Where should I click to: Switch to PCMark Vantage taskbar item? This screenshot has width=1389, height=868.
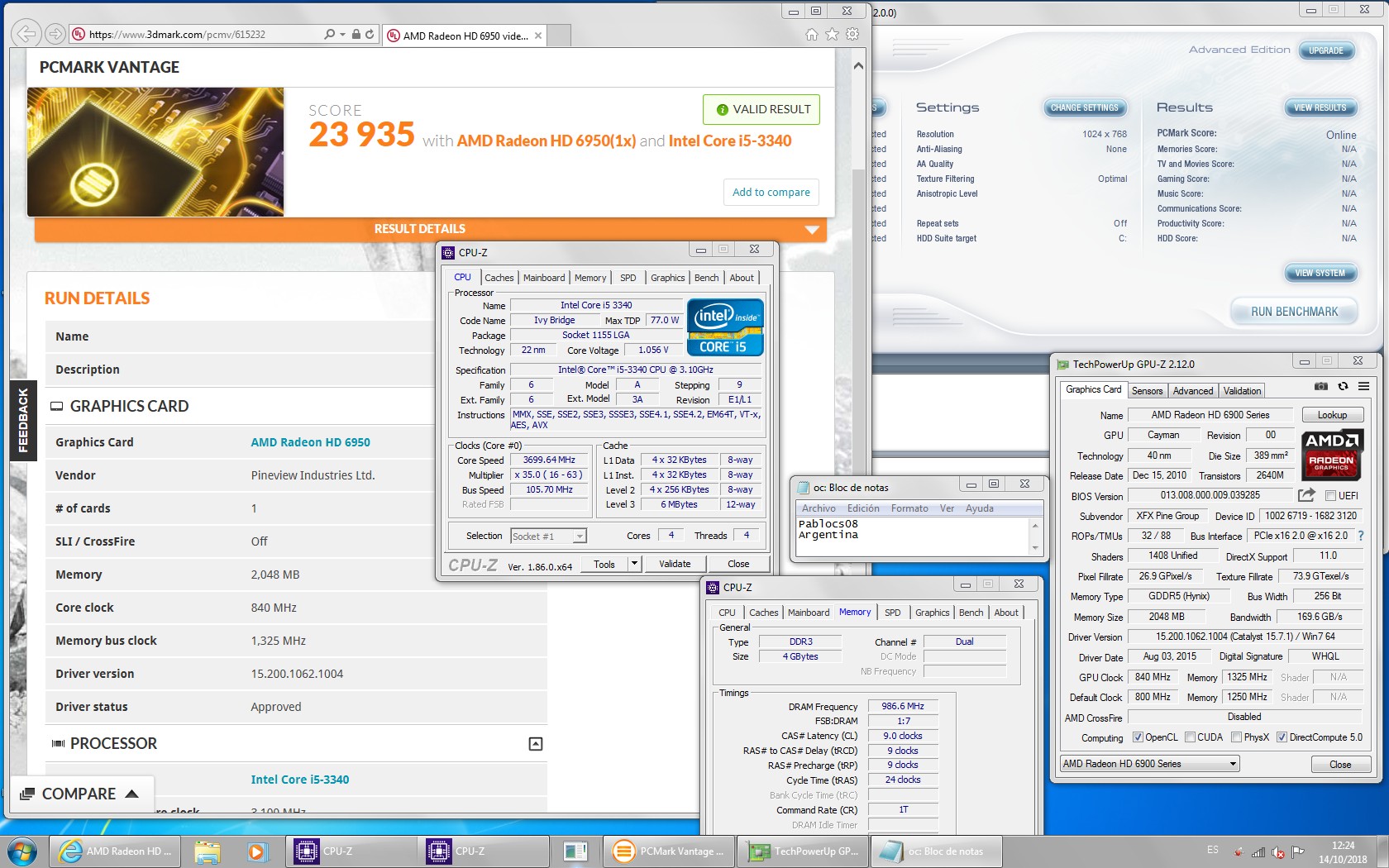coord(670,851)
